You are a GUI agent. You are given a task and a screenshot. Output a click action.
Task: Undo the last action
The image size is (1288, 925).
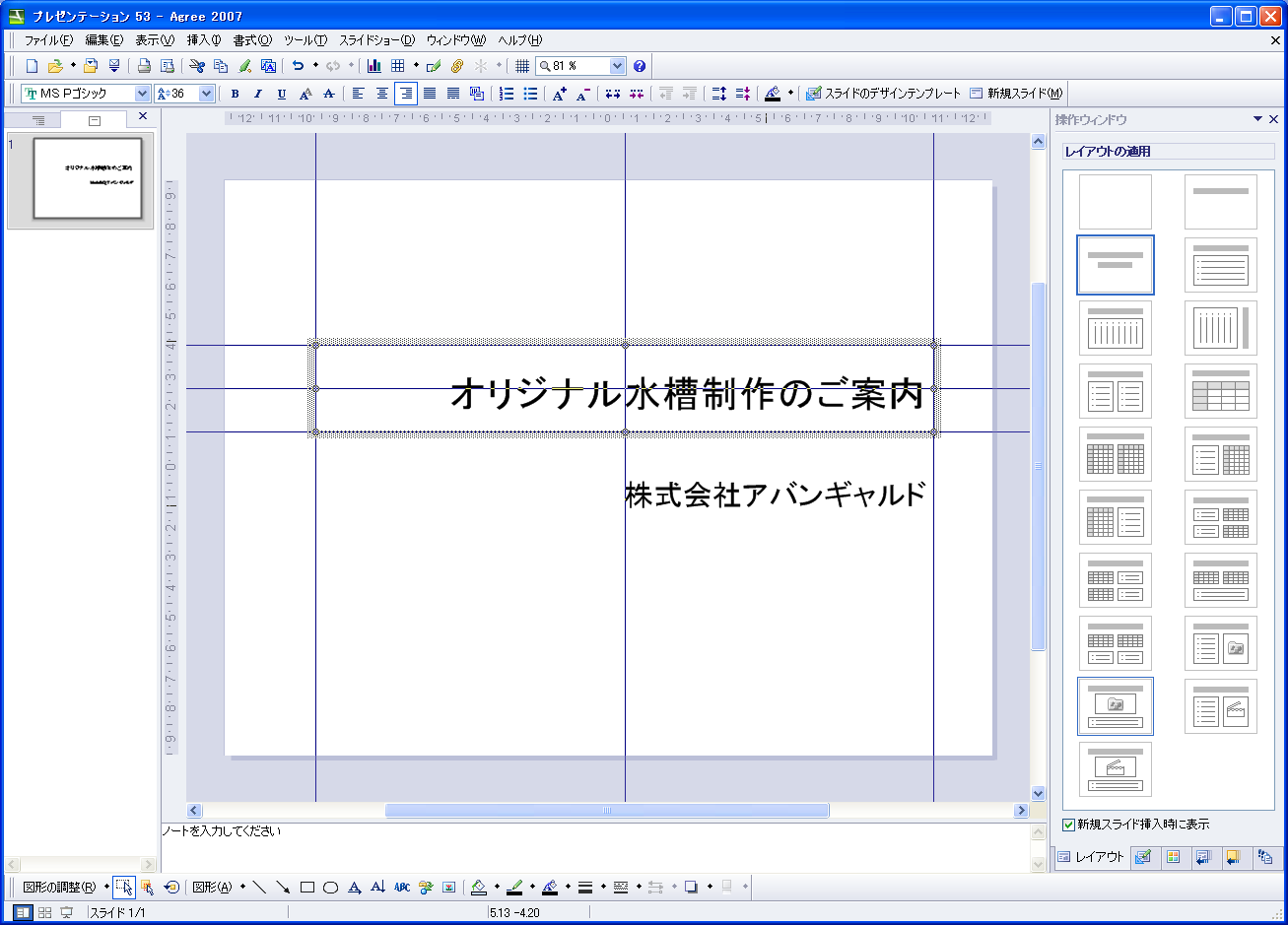[298, 66]
